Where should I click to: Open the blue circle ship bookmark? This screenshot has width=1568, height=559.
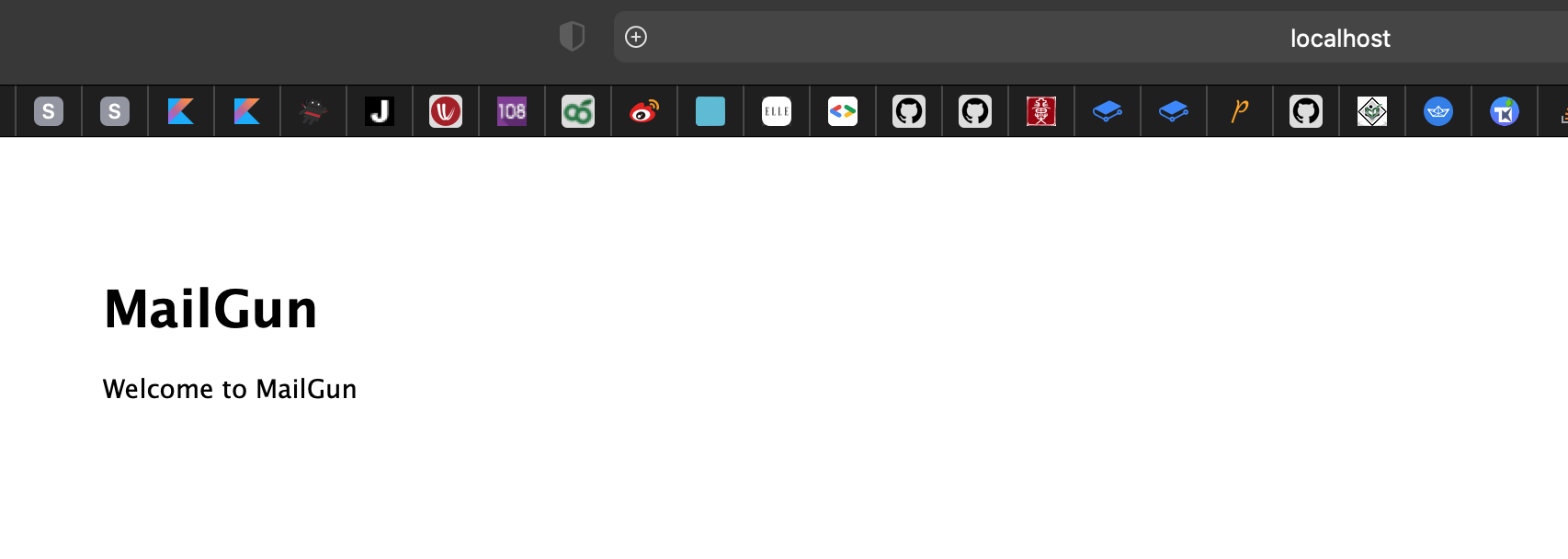coord(1438,111)
